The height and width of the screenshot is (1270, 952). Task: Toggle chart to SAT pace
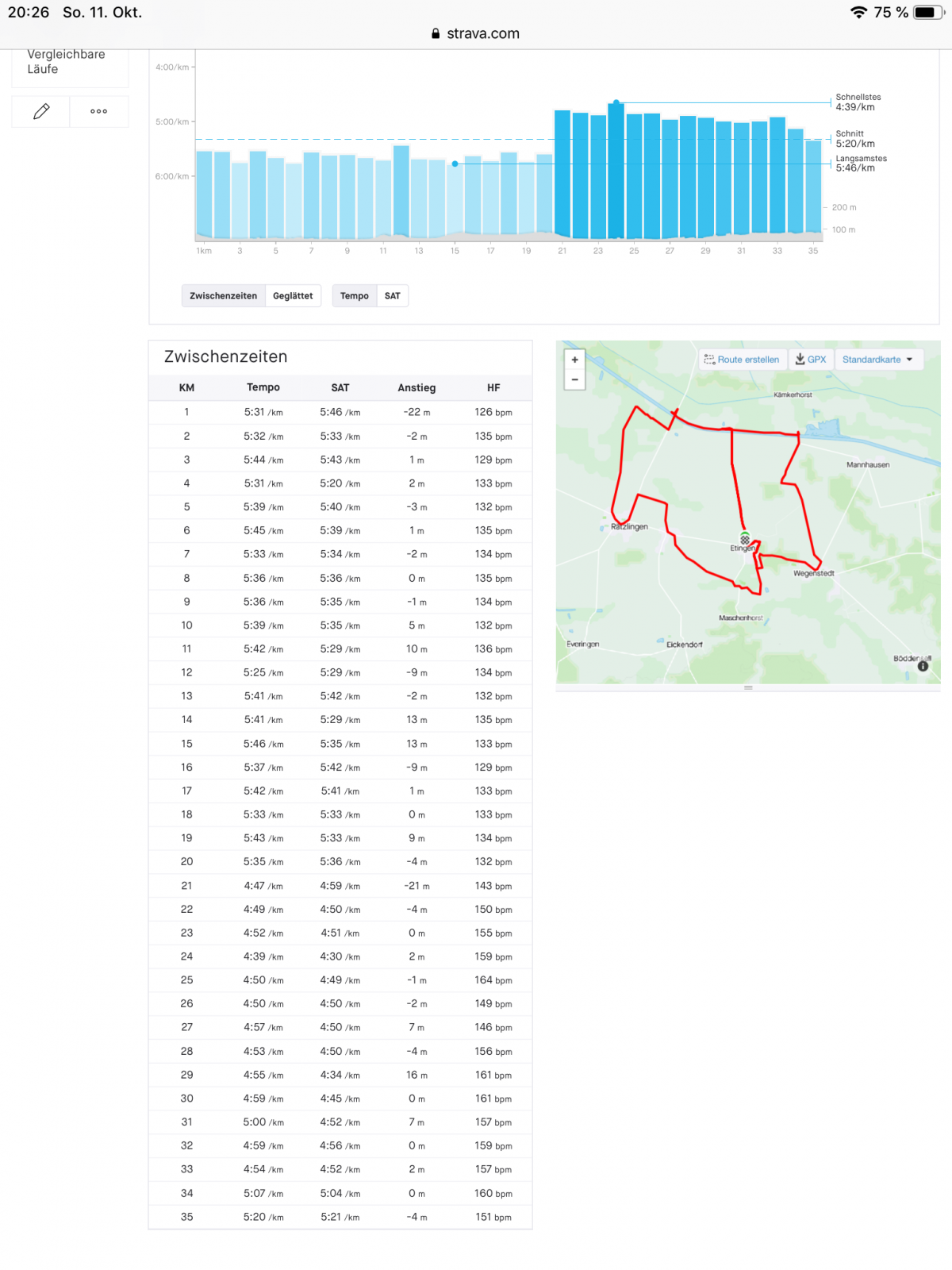[393, 296]
